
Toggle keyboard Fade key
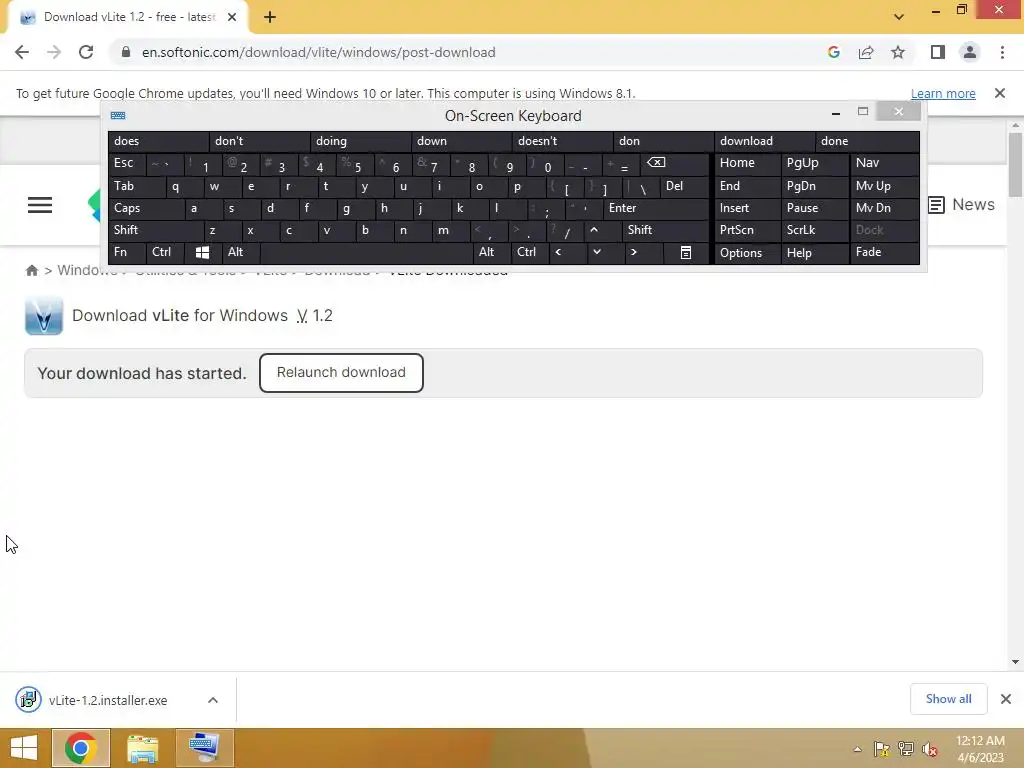coord(885,252)
